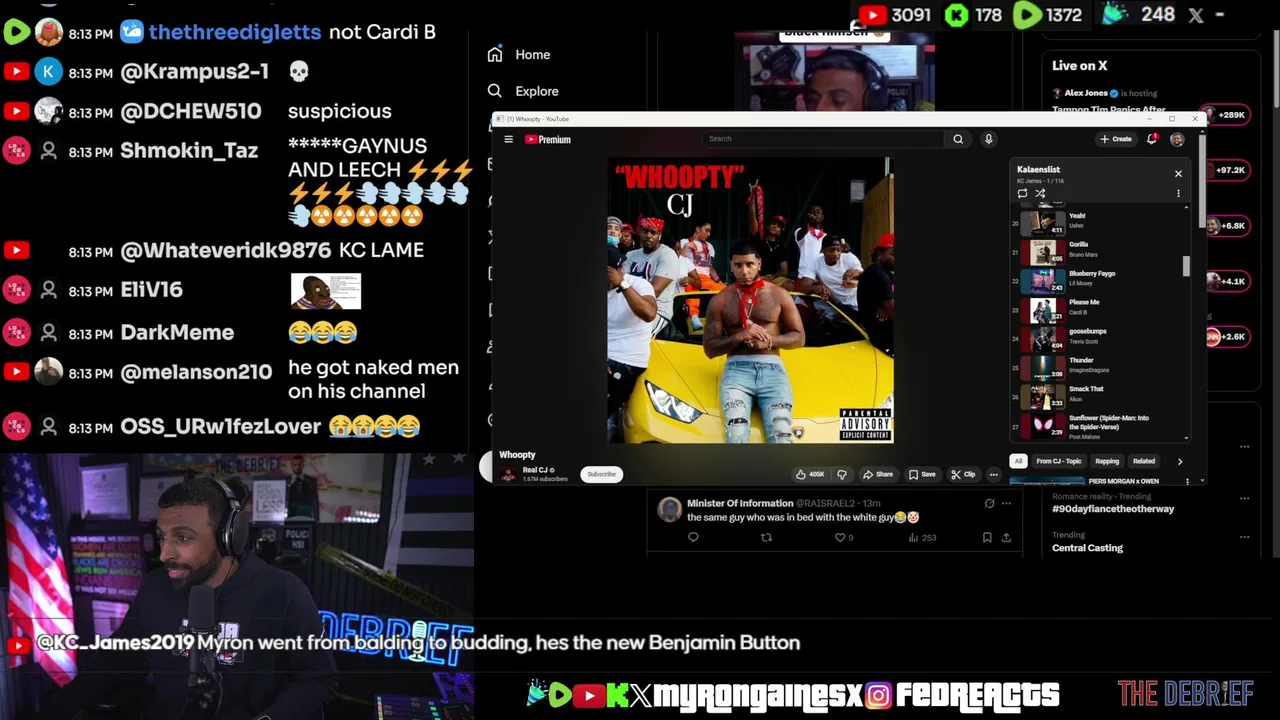This screenshot has width=1280, height=720.
Task: Open thethreedigletts chat username
Action: [235, 32]
